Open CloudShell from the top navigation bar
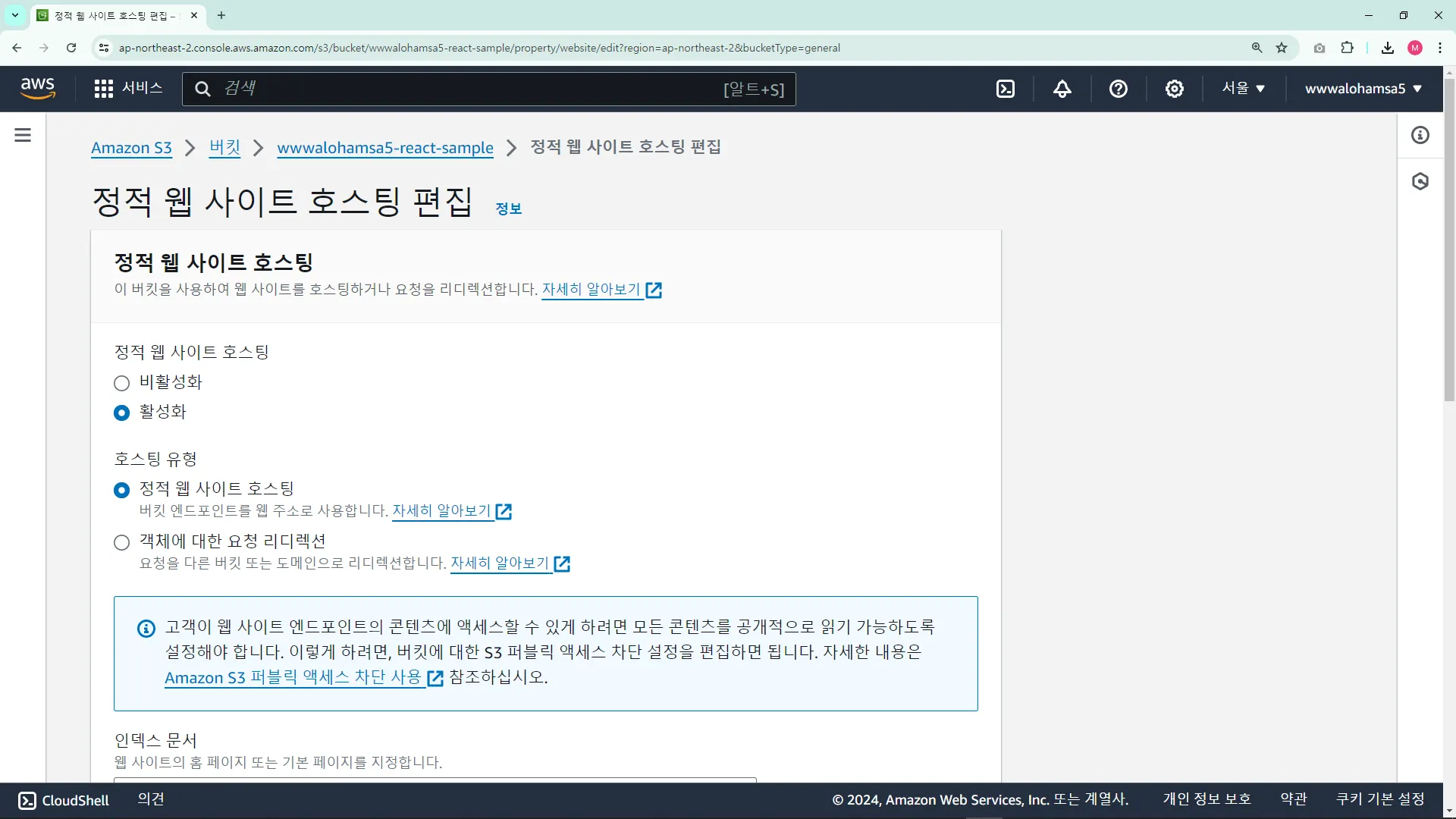 coord(1006,89)
